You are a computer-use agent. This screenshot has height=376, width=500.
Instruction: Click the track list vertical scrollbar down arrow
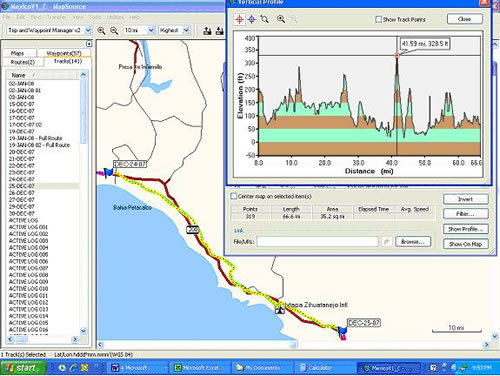[83, 331]
